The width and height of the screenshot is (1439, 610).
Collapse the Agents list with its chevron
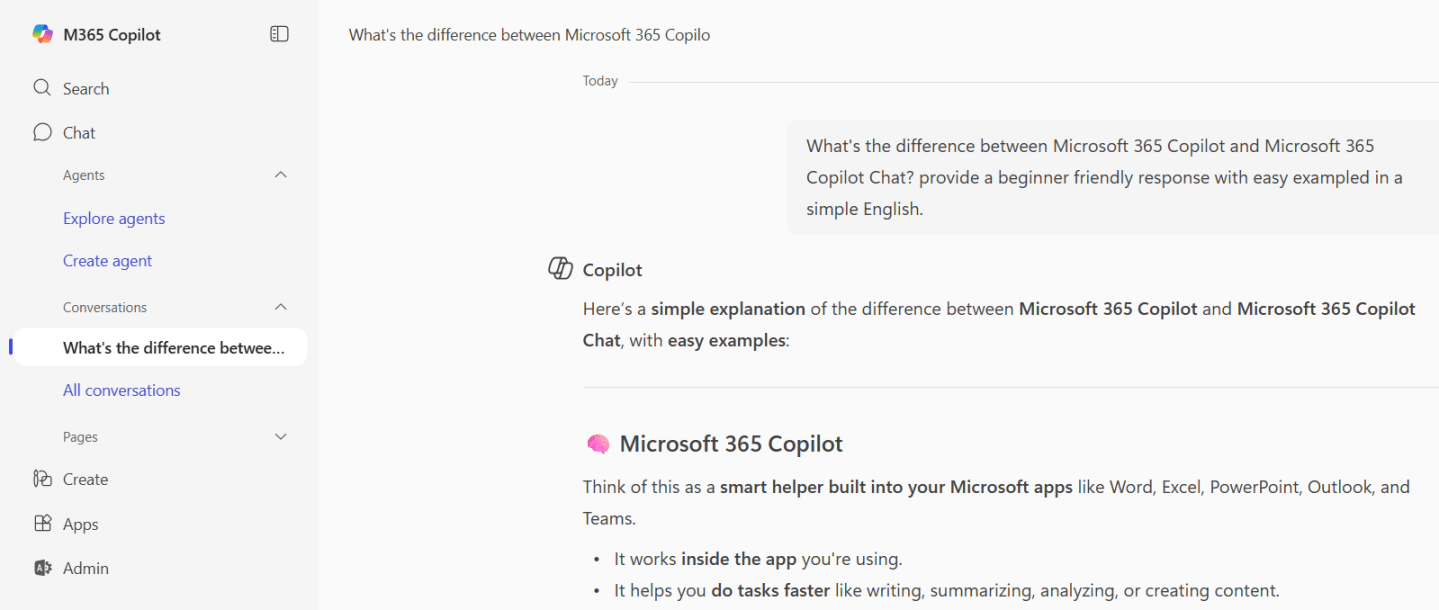point(281,175)
